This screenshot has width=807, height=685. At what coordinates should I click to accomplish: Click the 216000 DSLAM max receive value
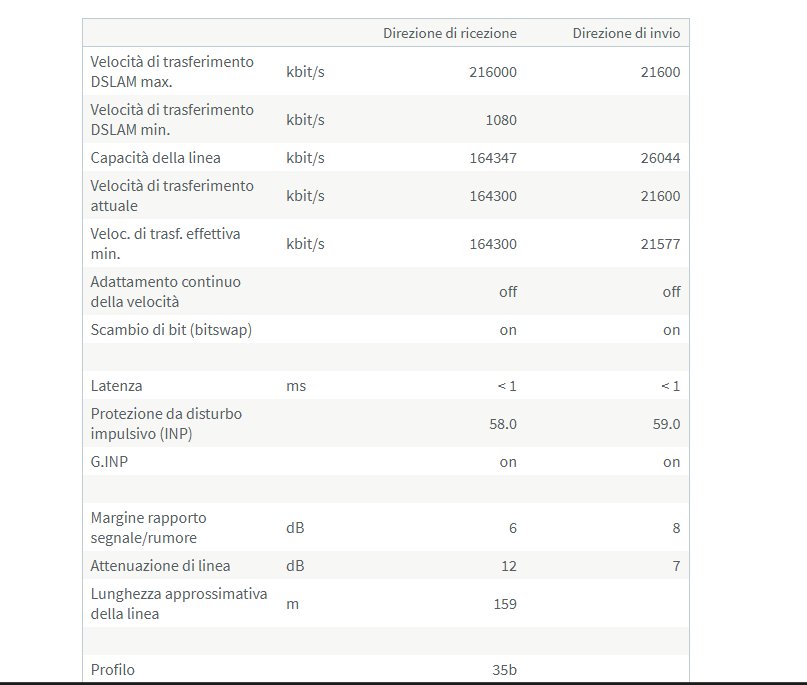[493, 72]
